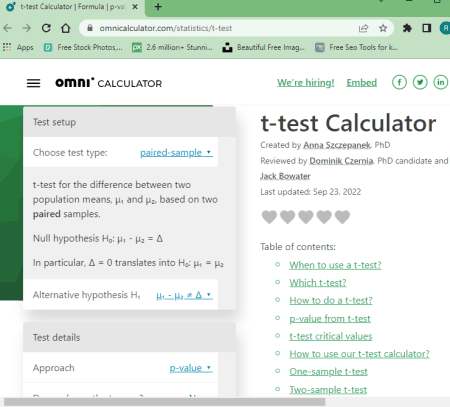Switch to the t-test Calculator browser tab

72,7
